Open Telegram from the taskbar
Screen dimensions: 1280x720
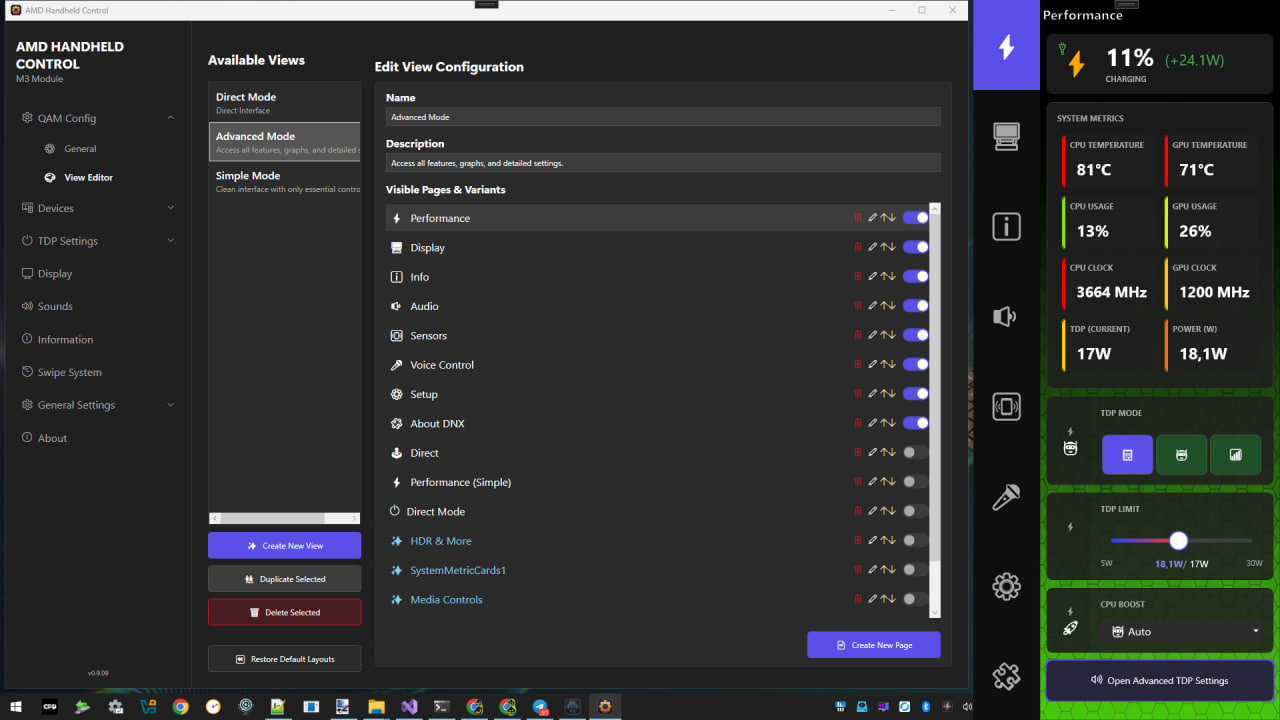click(x=540, y=706)
